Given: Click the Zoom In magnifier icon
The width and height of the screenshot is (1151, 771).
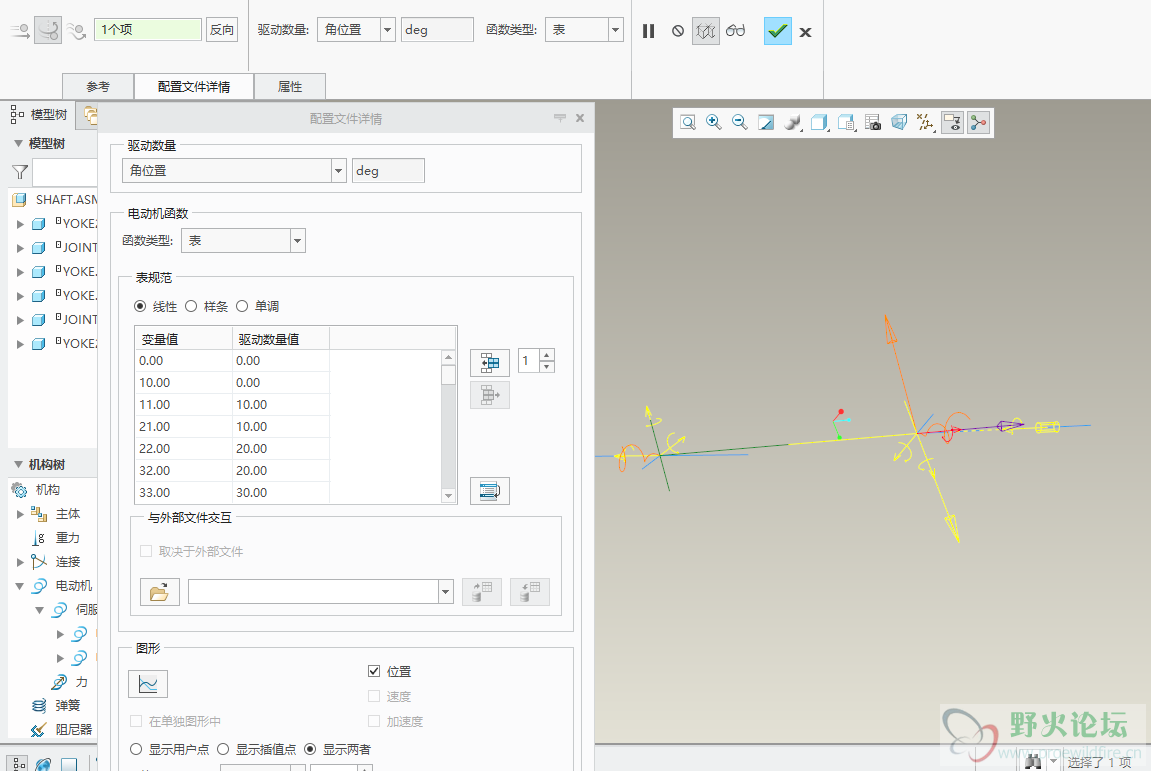Looking at the screenshot, I should (714, 123).
